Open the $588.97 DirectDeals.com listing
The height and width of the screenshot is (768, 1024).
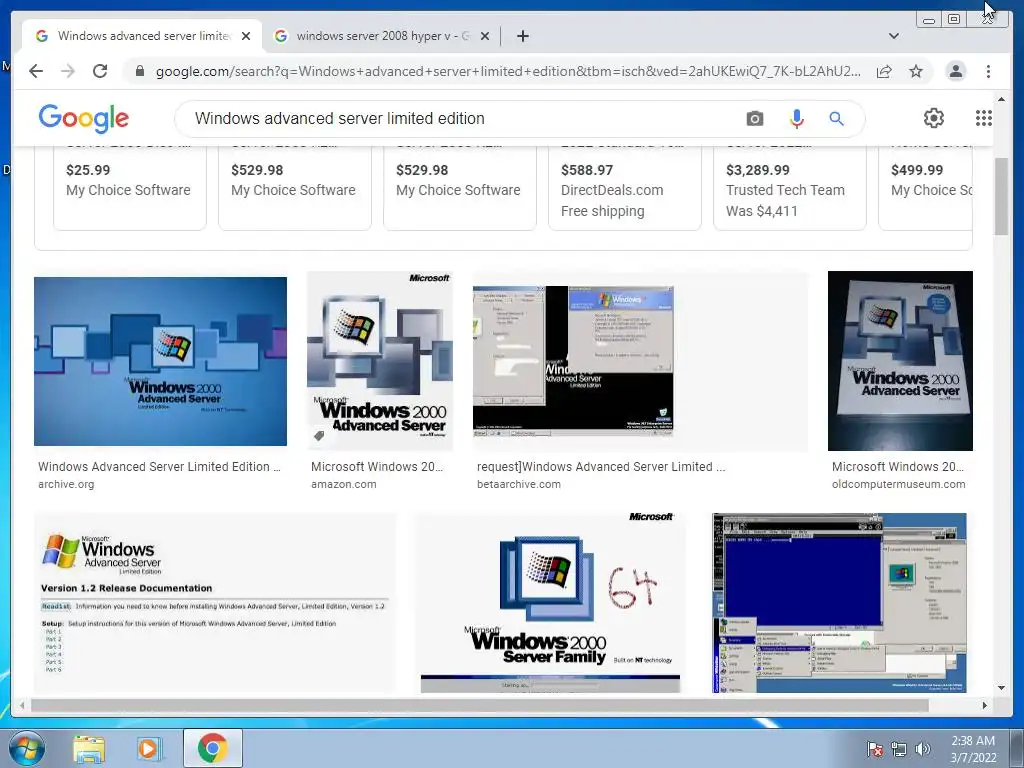[x=624, y=187]
